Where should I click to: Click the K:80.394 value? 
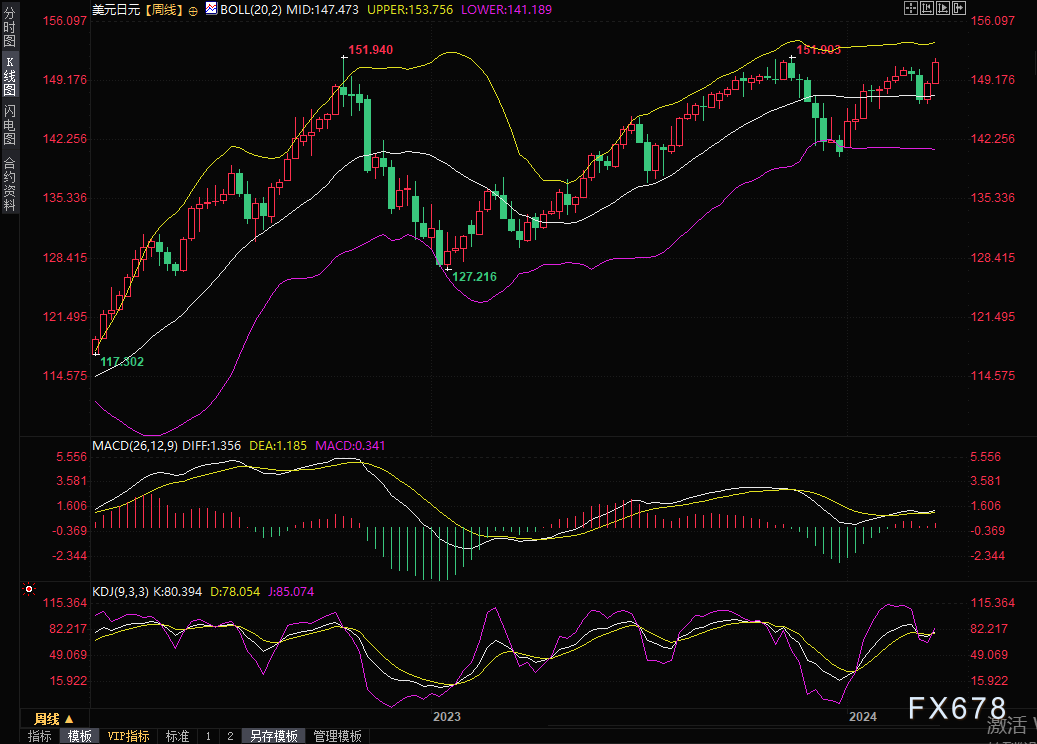coord(178,592)
